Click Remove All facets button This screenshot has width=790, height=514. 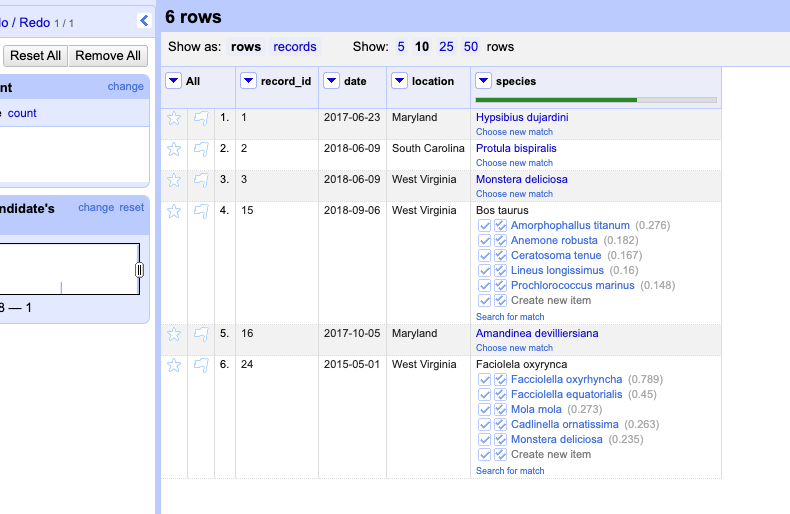[x=108, y=55]
